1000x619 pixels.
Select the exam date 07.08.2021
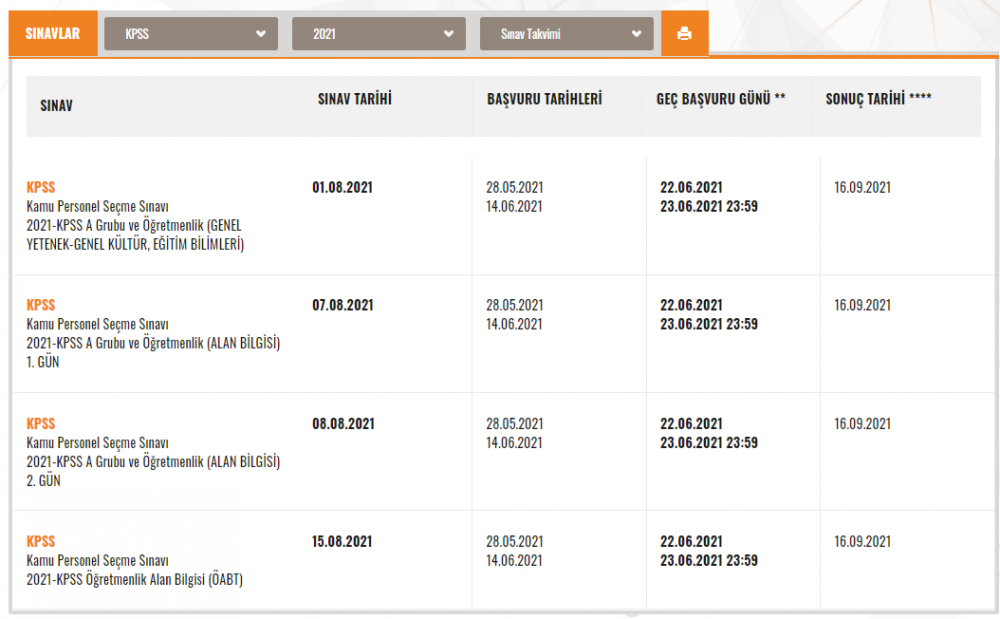tap(342, 305)
